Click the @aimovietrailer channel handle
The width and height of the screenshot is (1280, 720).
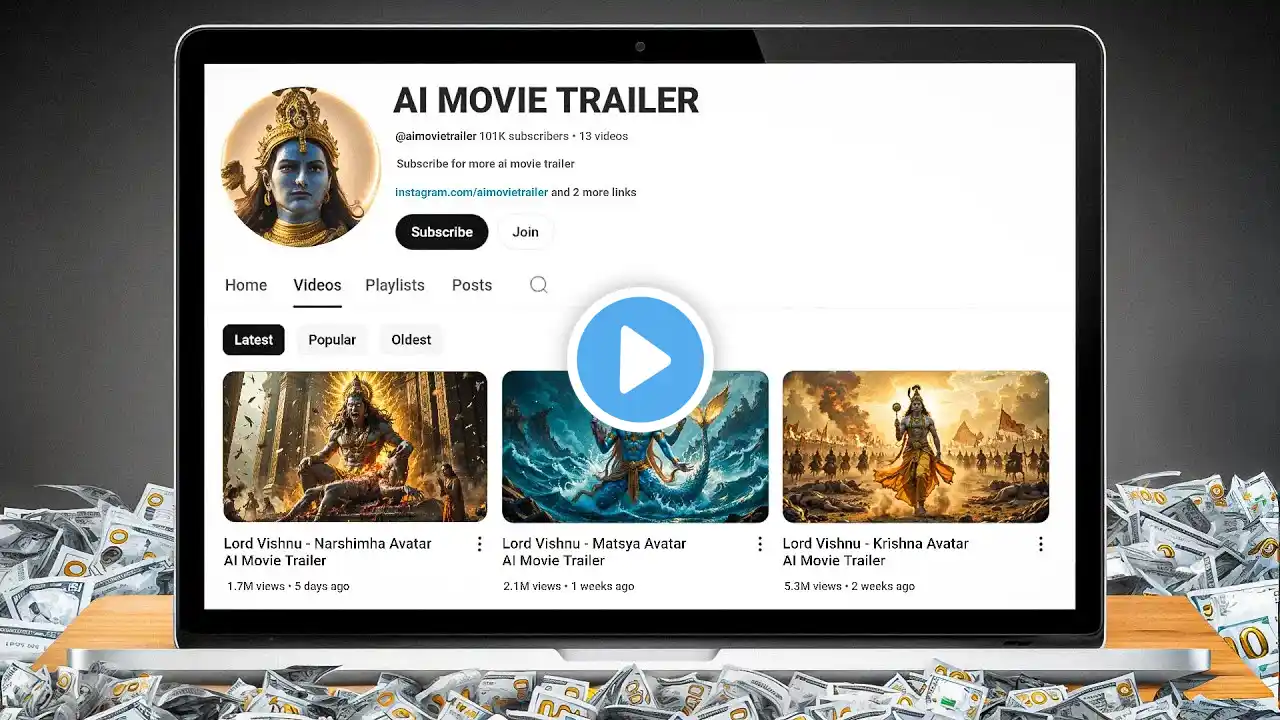click(x=436, y=136)
